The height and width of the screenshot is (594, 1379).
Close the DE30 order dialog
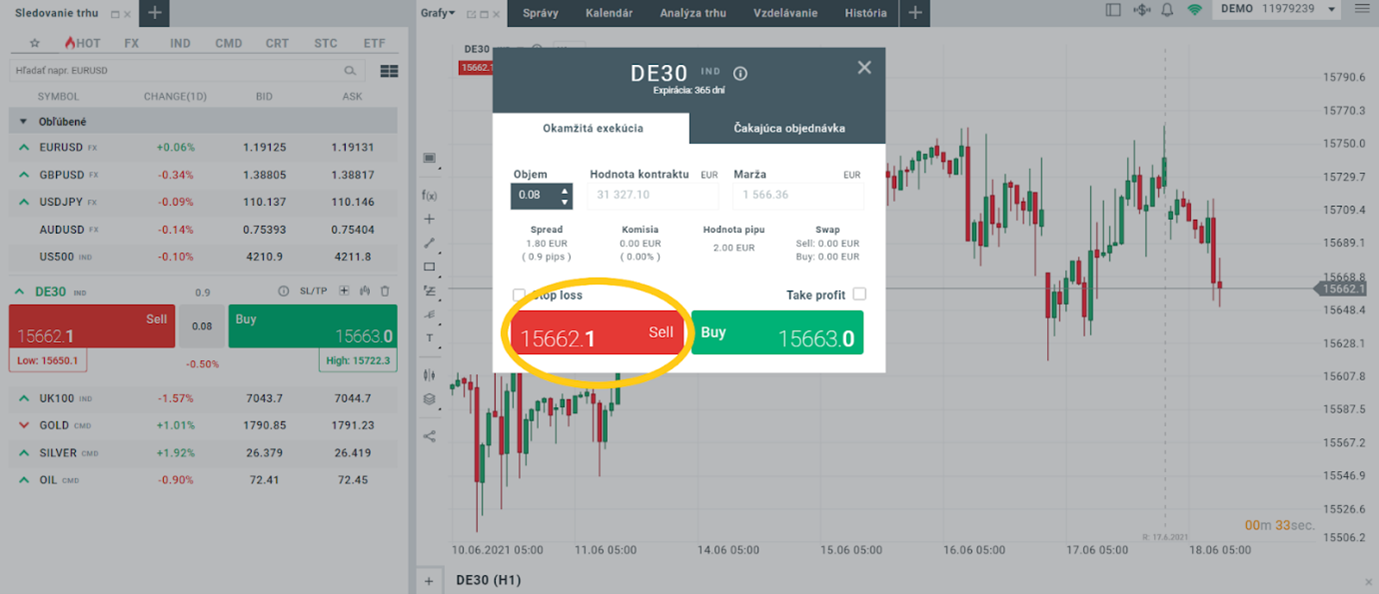coord(865,67)
